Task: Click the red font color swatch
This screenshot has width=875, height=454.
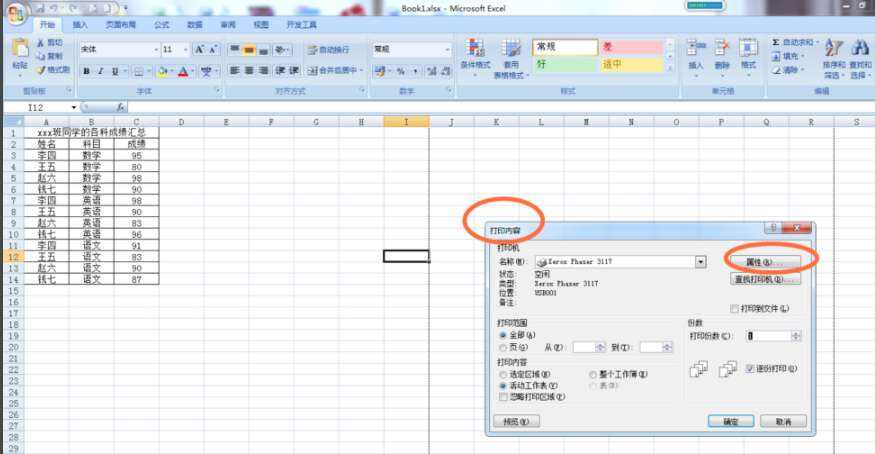Action: pyautogui.click(x=183, y=71)
